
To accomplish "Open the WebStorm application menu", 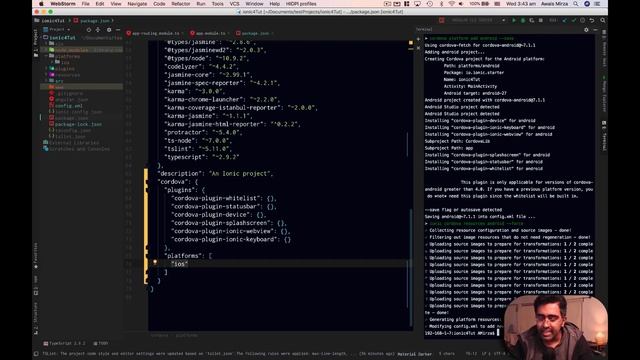I will pos(62,4).
